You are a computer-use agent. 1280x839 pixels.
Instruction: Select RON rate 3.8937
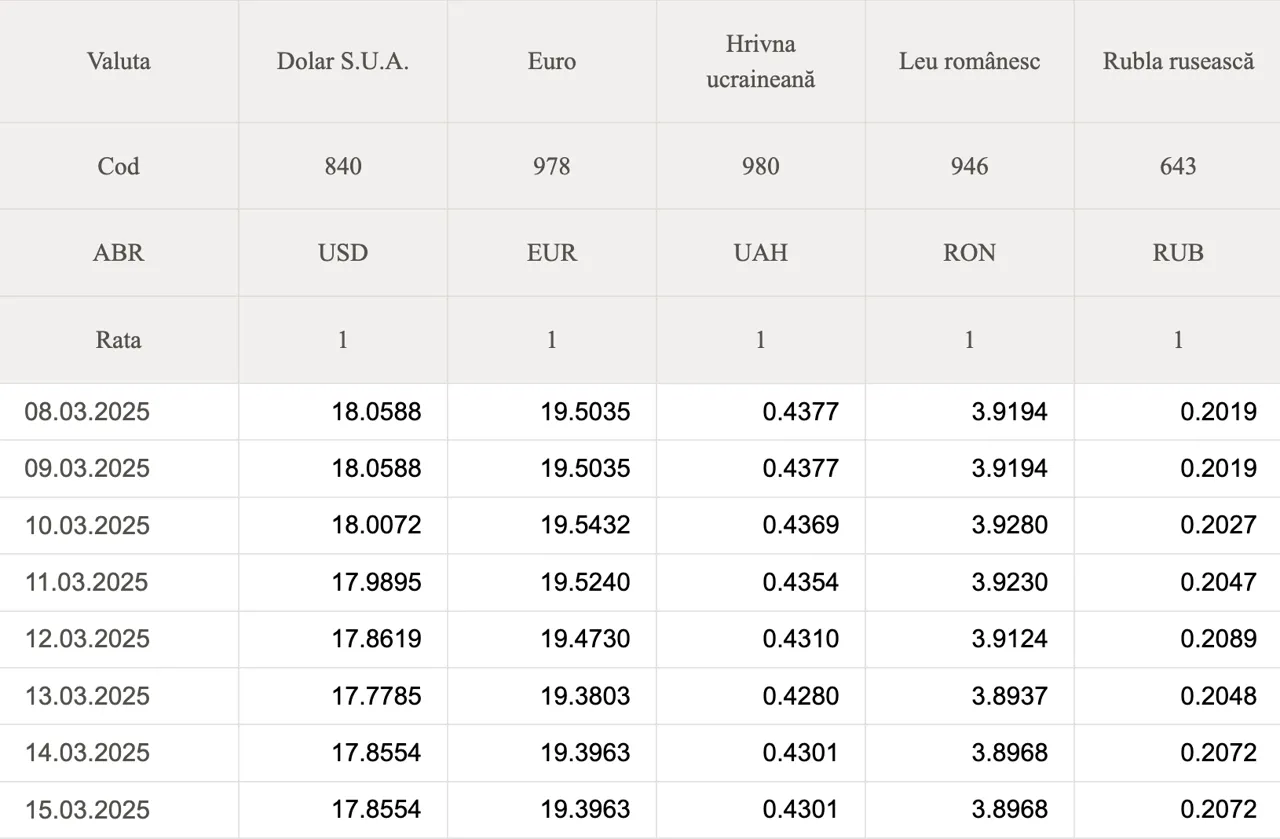tap(1010, 696)
